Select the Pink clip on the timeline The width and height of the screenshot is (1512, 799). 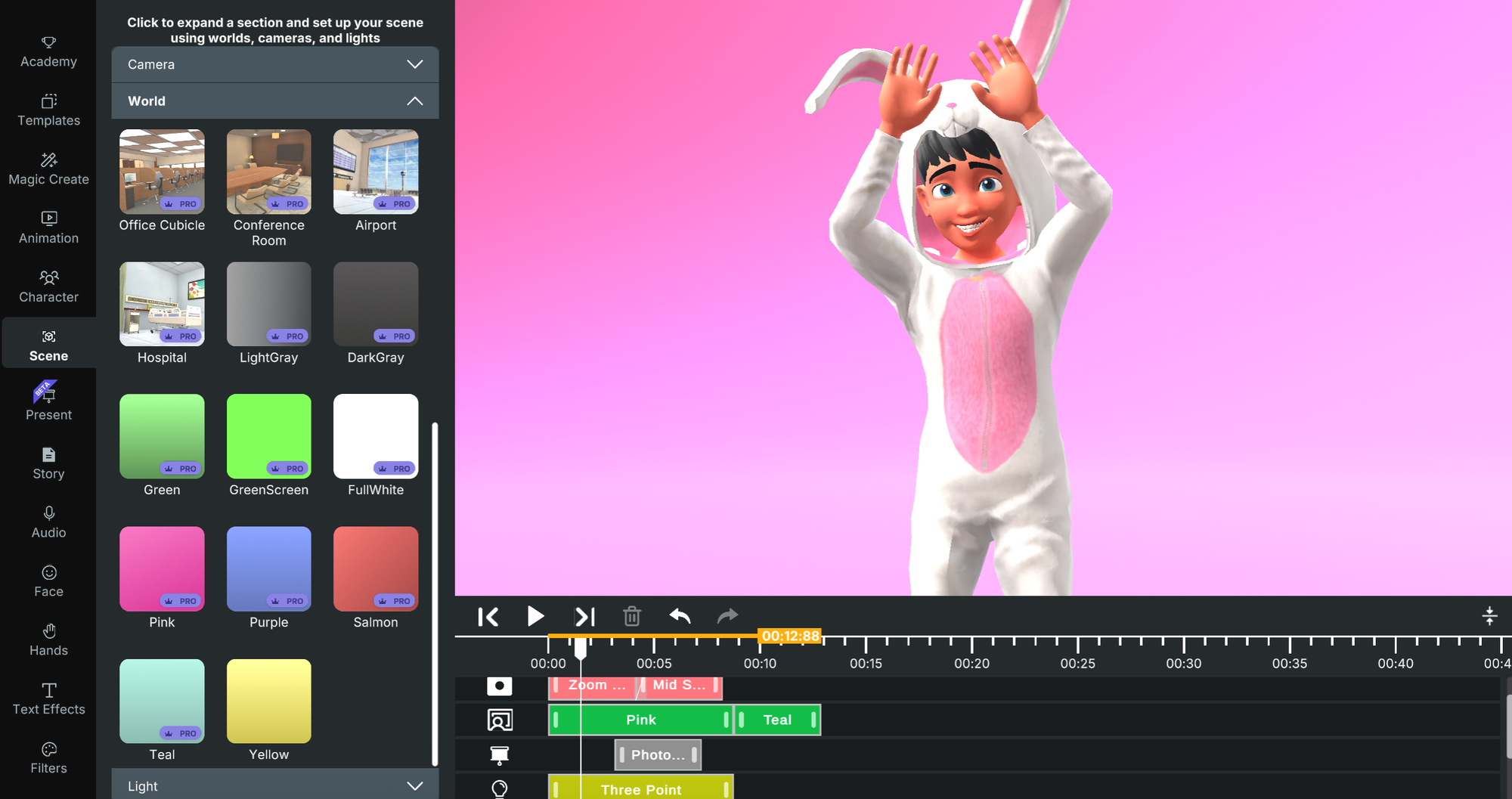click(x=640, y=720)
